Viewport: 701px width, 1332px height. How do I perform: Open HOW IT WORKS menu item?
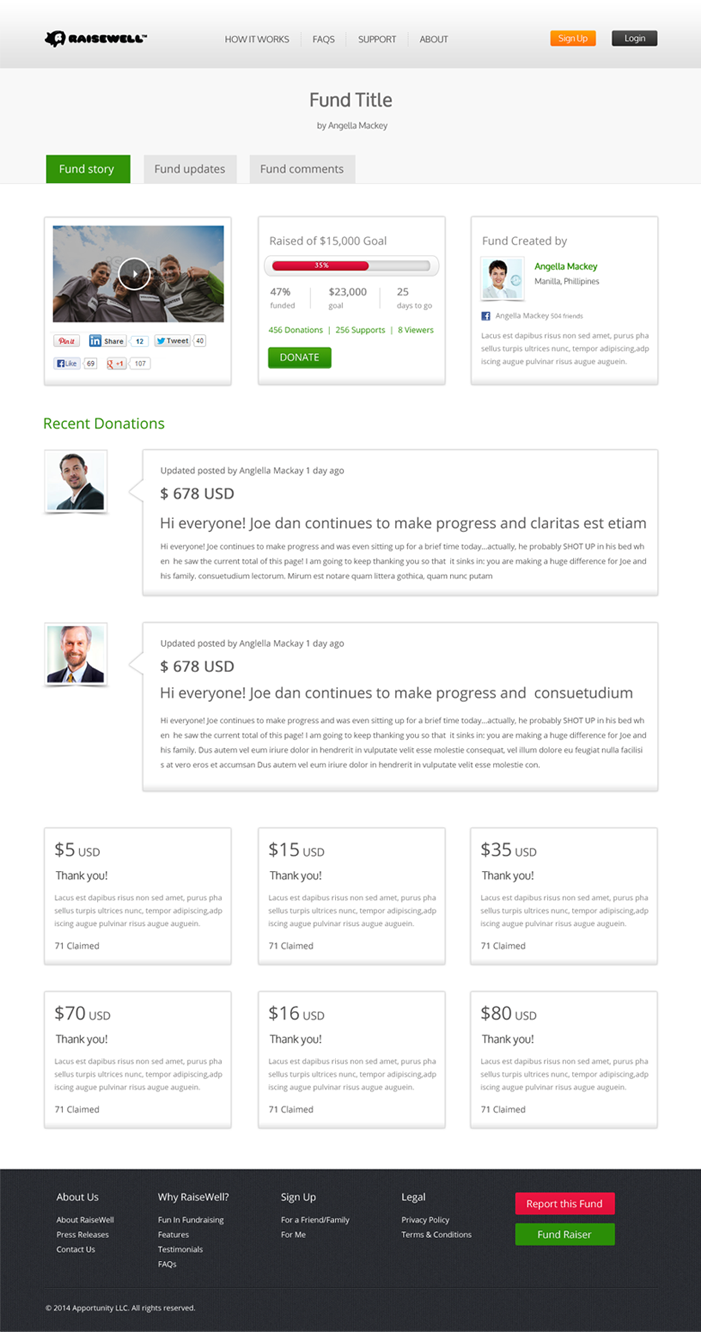pos(257,39)
